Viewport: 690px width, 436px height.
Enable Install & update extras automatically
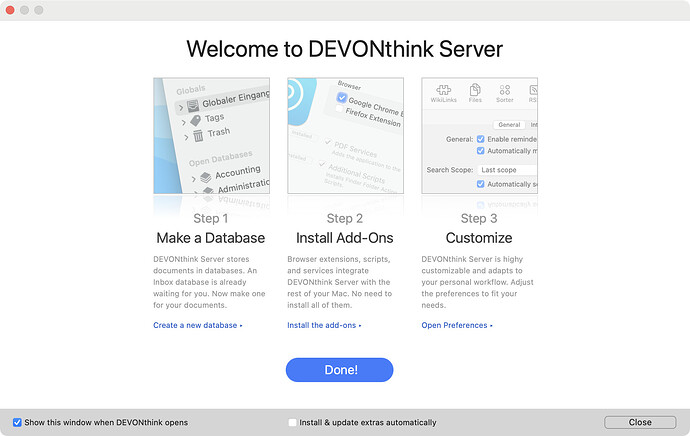(x=292, y=422)
